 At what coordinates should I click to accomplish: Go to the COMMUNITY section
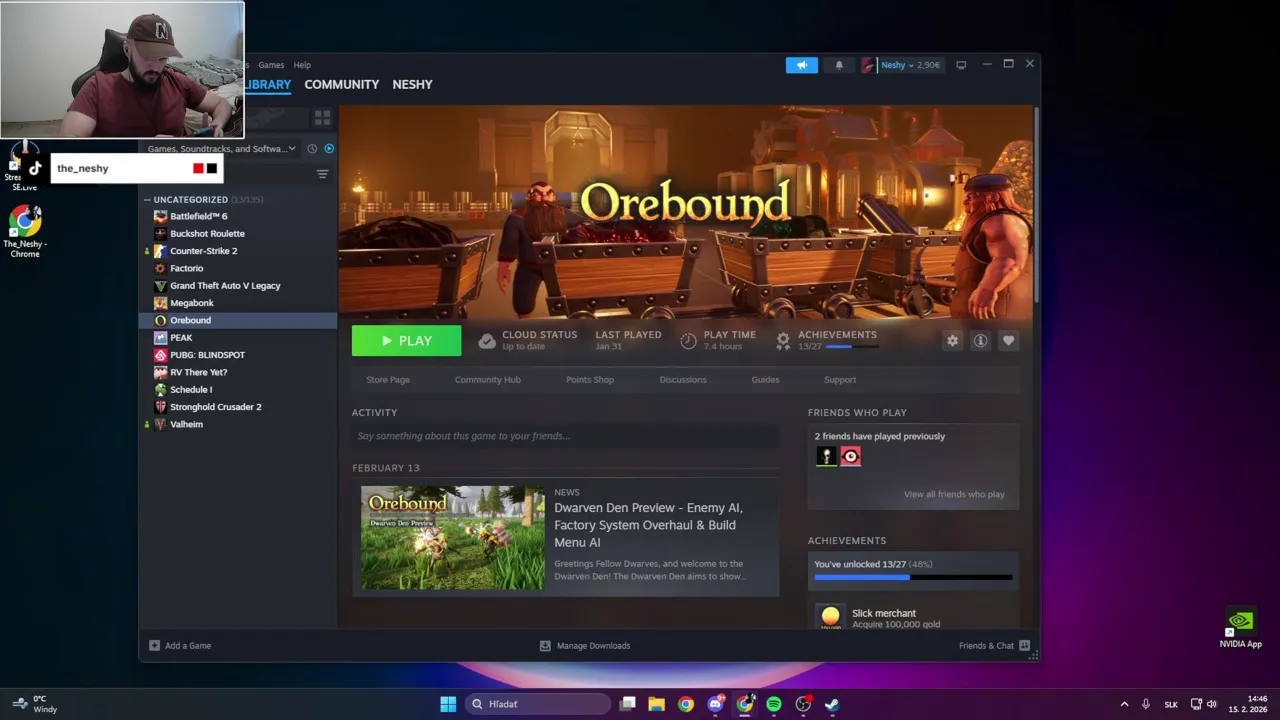[342, 85]
